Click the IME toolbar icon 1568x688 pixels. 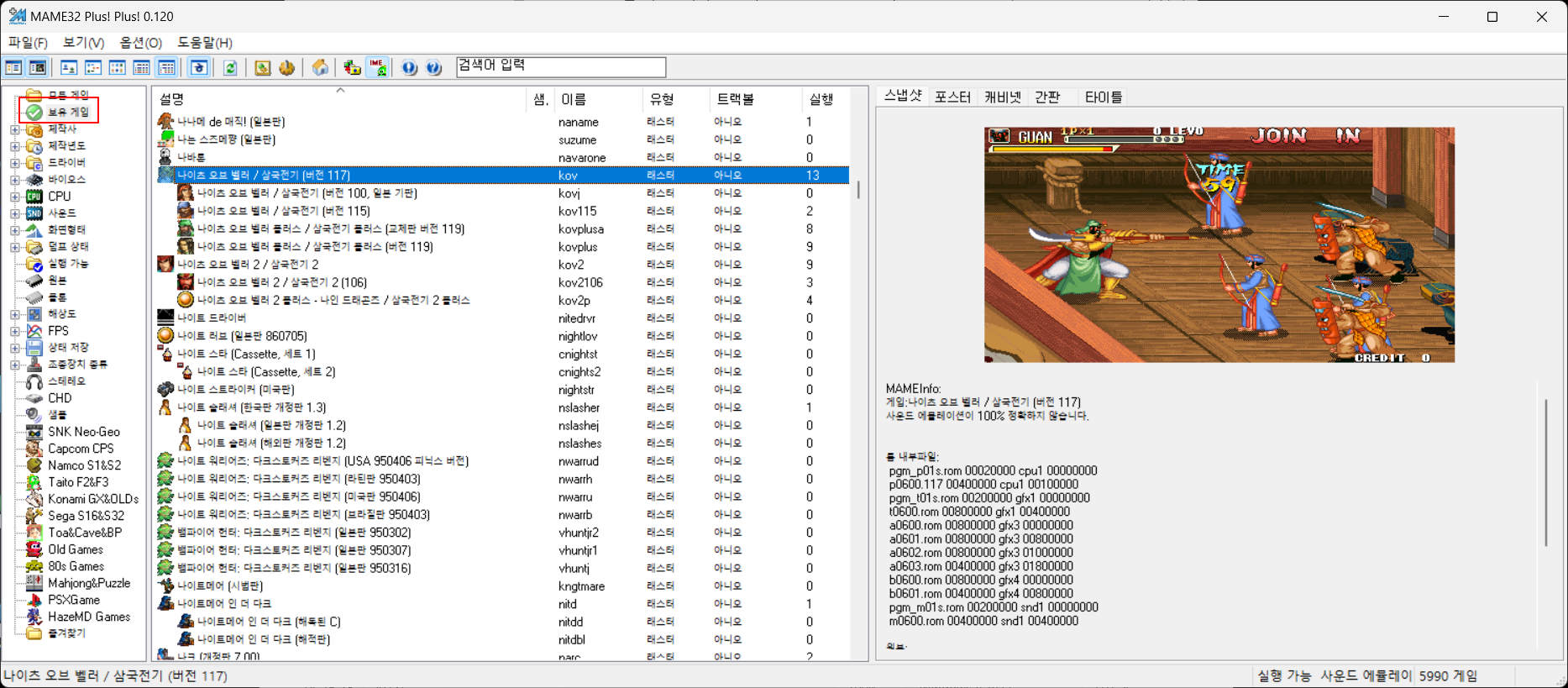[377, 68]
